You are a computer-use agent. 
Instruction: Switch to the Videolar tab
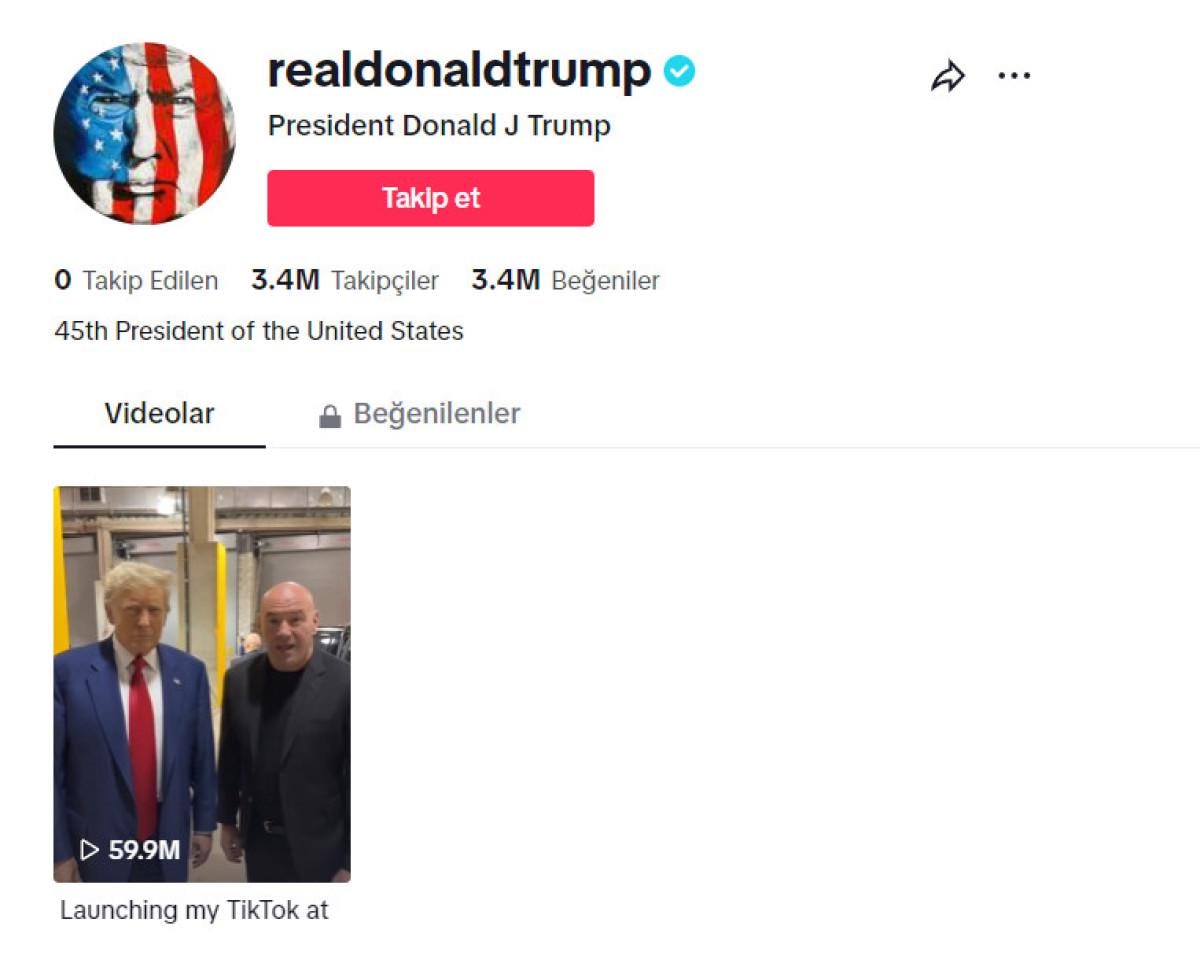click(160, 414)
